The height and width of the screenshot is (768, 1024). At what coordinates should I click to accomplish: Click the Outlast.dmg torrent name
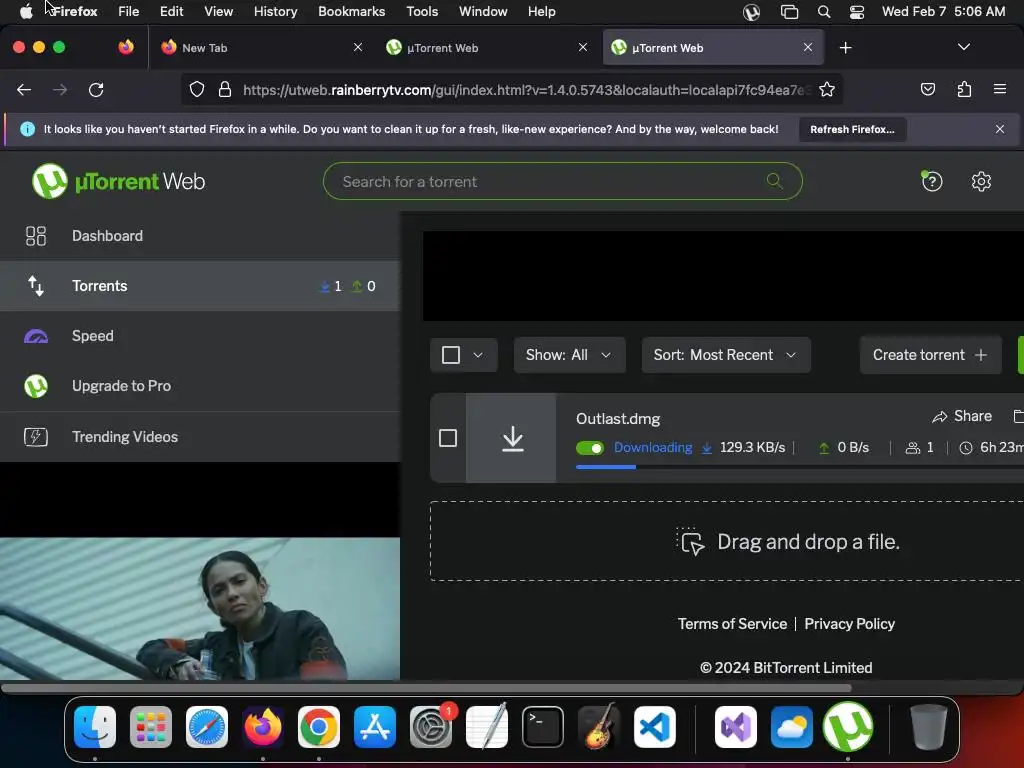coord(618,419)
